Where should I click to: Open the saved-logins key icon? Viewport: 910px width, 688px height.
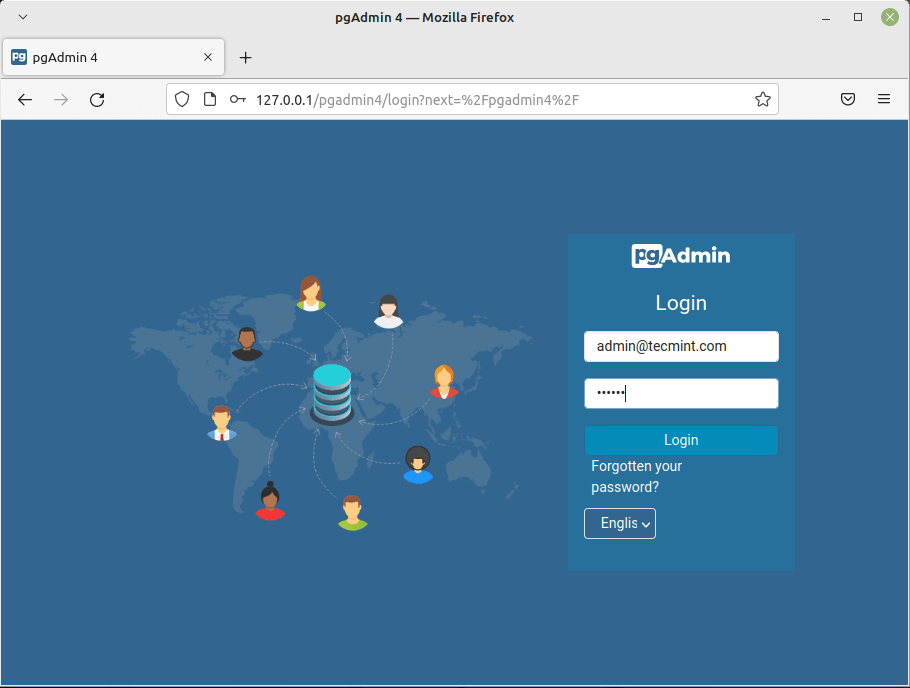[237, 99]
